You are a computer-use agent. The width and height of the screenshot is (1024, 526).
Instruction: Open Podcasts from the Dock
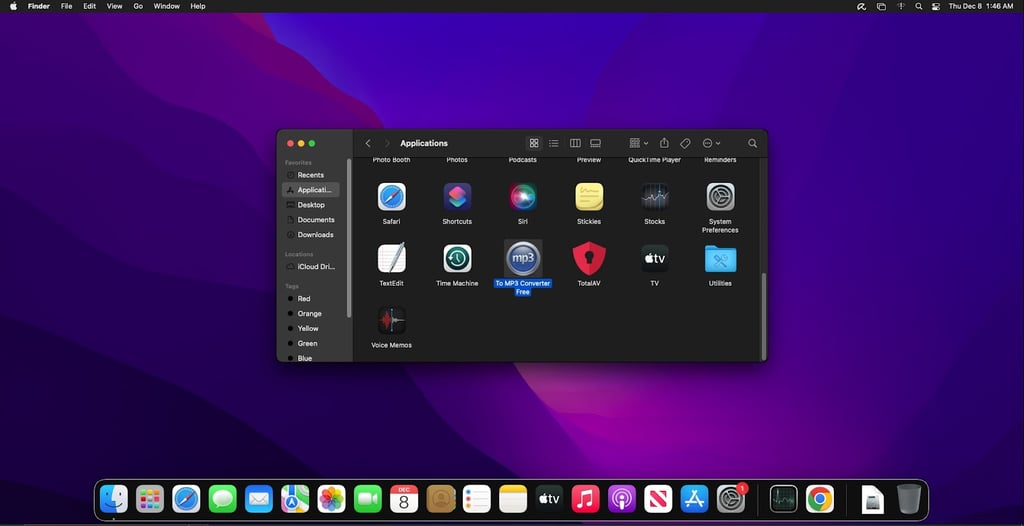click(622, 500)
